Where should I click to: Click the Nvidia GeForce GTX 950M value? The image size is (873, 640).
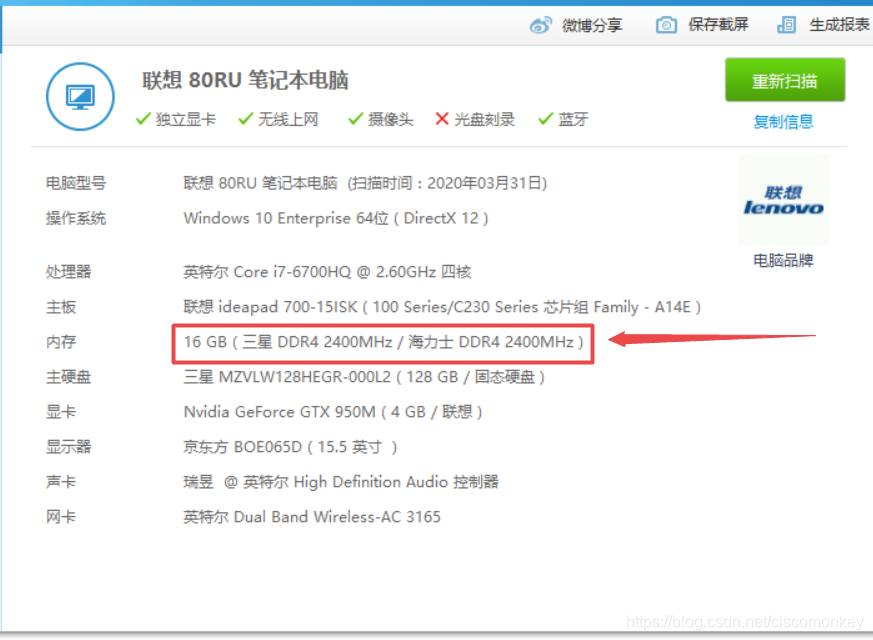tap(333, 412)
